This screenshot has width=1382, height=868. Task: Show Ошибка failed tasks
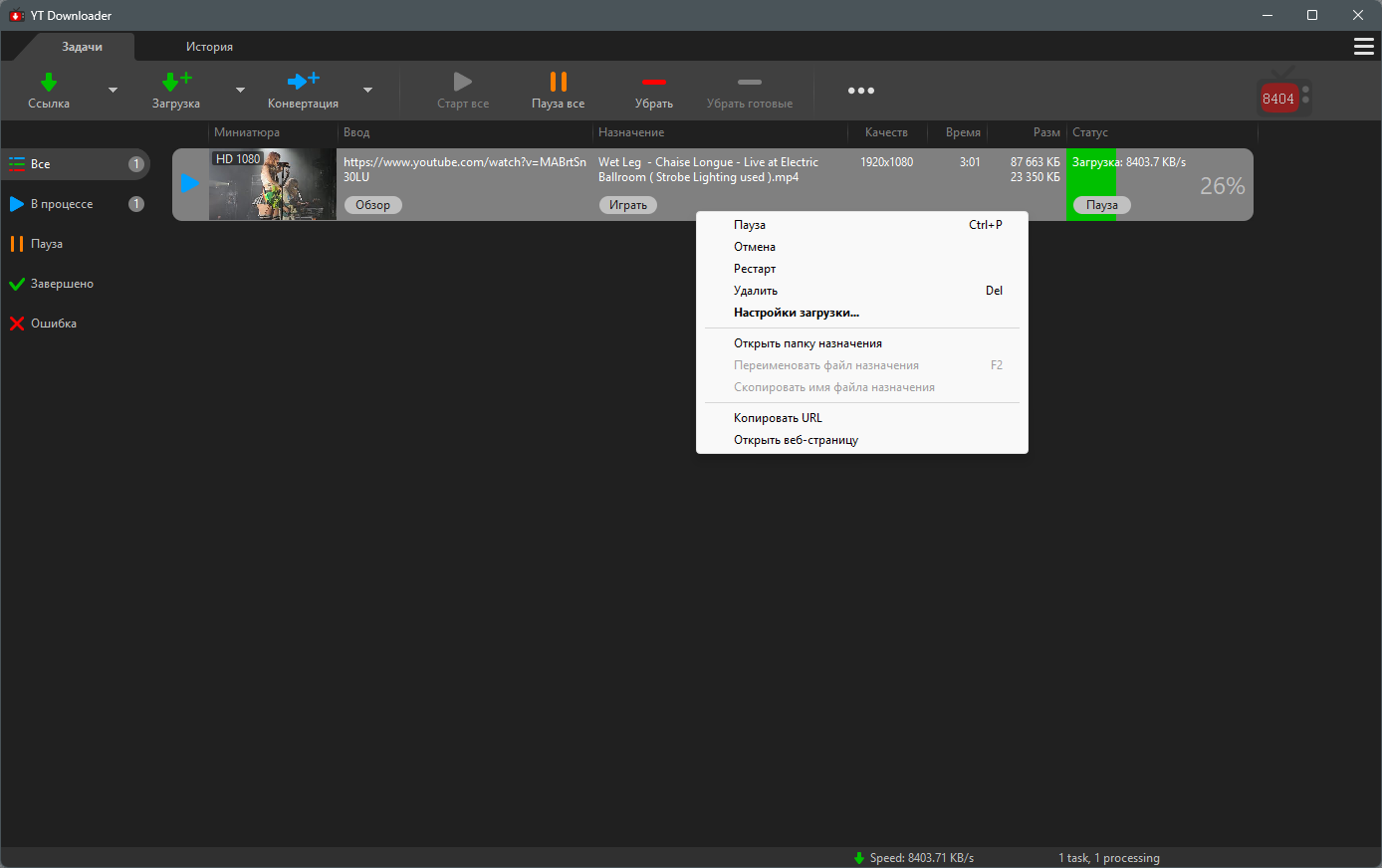(77, 324)
